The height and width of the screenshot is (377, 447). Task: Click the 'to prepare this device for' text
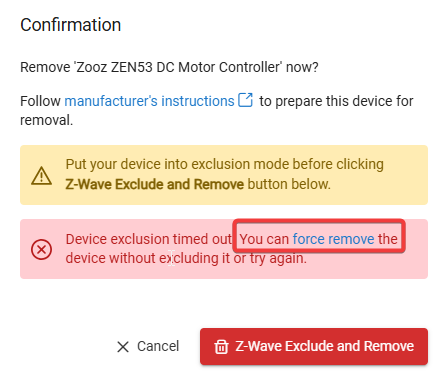tap(336, 101)
